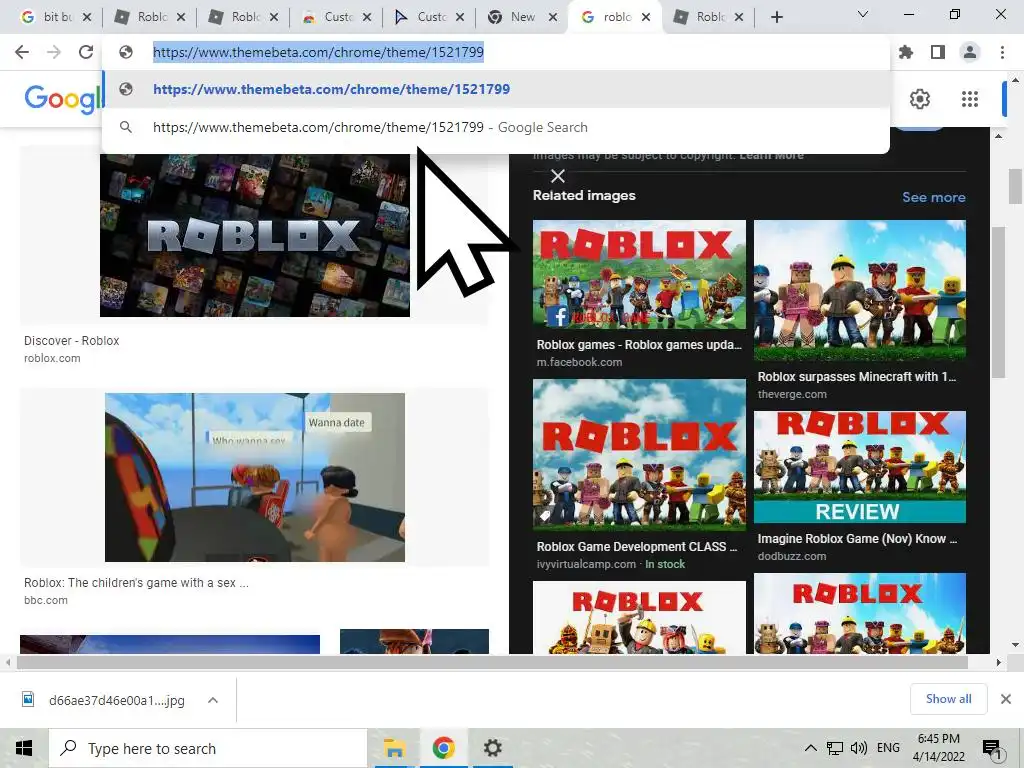Open the Windows Start menu

point(24,748)
